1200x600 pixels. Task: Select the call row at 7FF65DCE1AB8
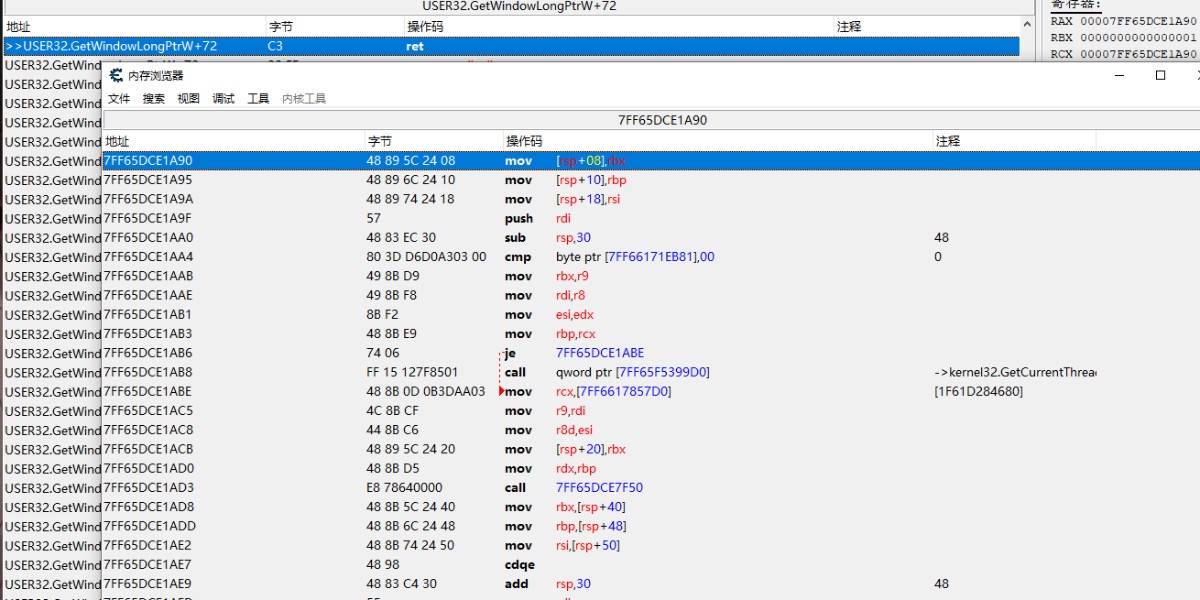pos(652,372)
